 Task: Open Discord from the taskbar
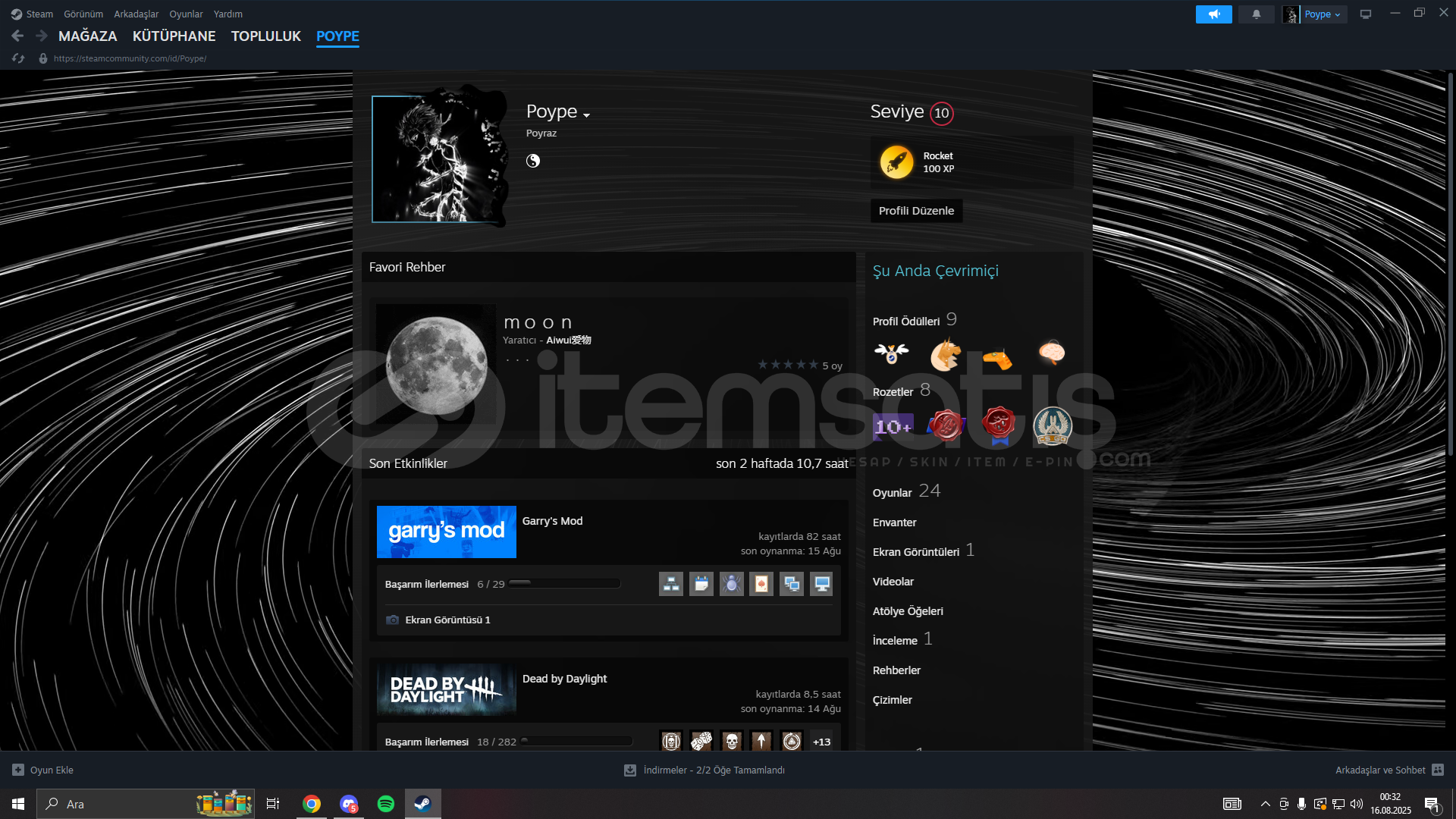(349, 804)
